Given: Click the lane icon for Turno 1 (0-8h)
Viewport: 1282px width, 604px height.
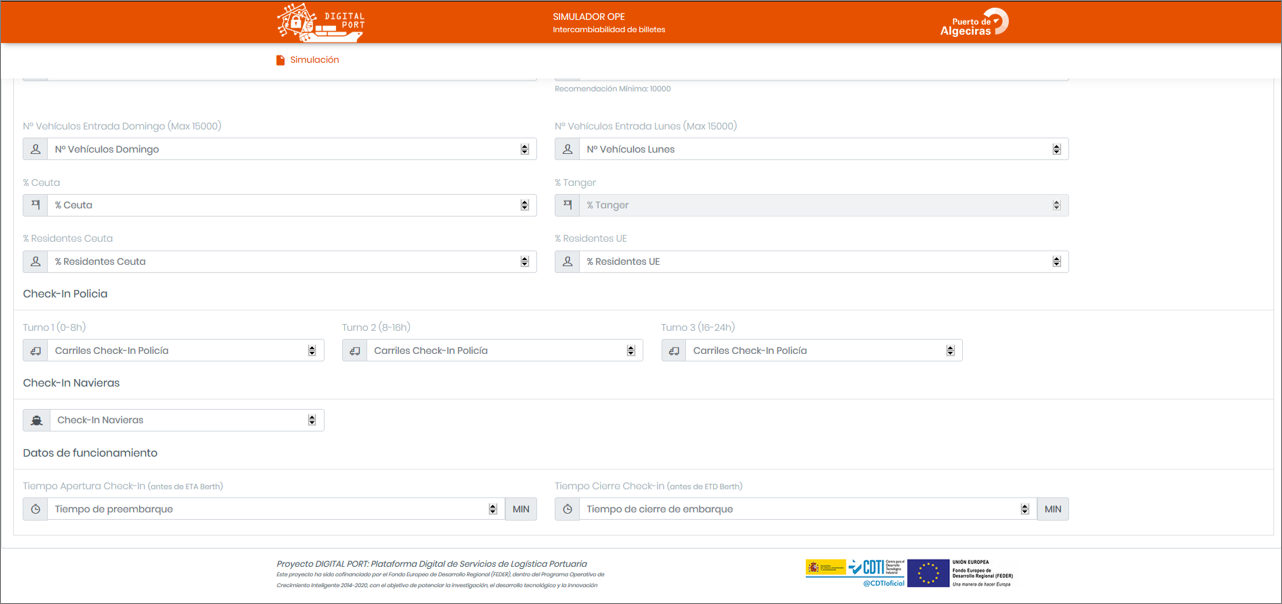Looking at the screenshot, I should (x=35, y=351).
